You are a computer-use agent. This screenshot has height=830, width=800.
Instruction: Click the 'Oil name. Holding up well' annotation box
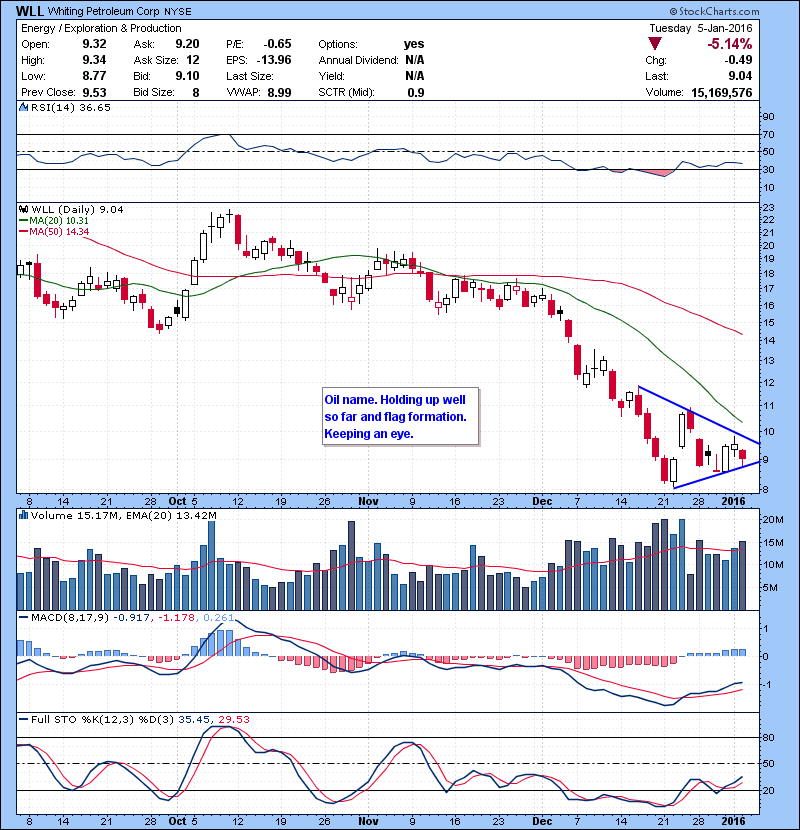[x=400, y=417]
